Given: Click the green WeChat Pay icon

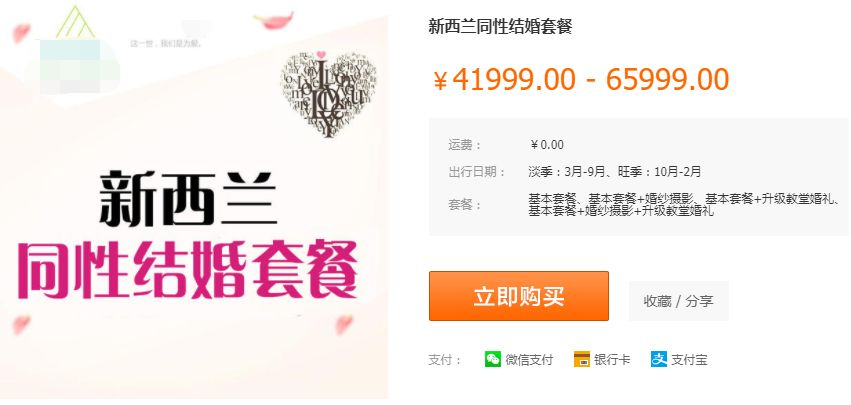Looking at the screenshot, I should (493, 359).
